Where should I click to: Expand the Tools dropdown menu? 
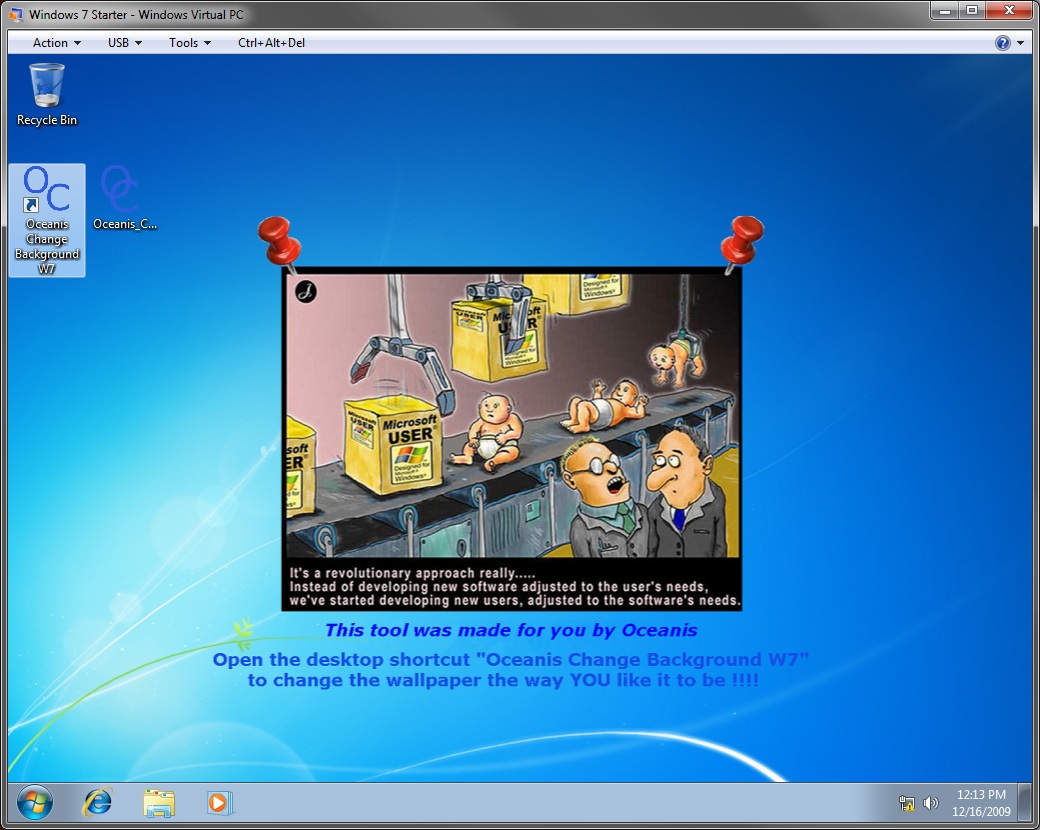coord(188,42)
